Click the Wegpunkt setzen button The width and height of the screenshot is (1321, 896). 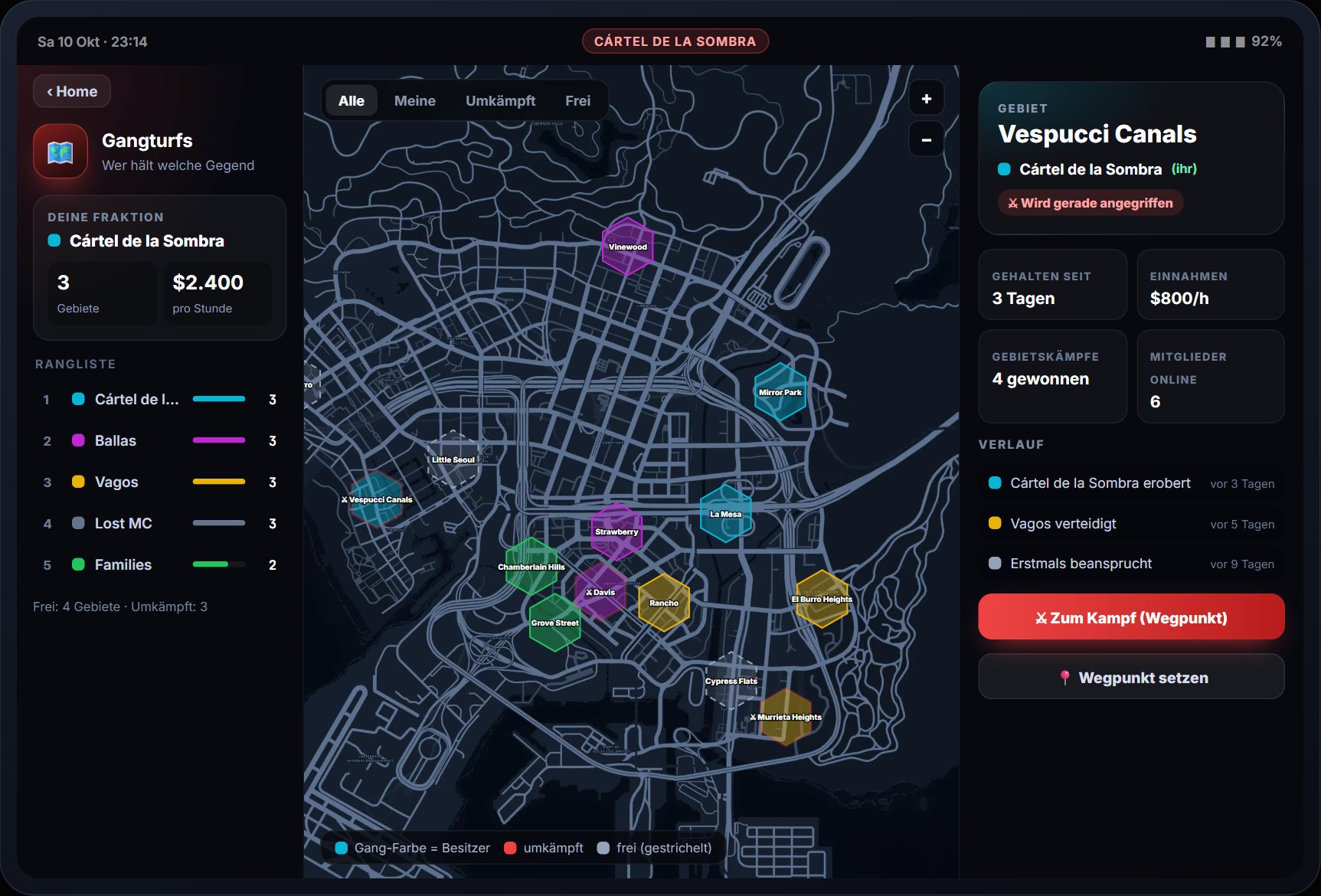pos(1131,677)
